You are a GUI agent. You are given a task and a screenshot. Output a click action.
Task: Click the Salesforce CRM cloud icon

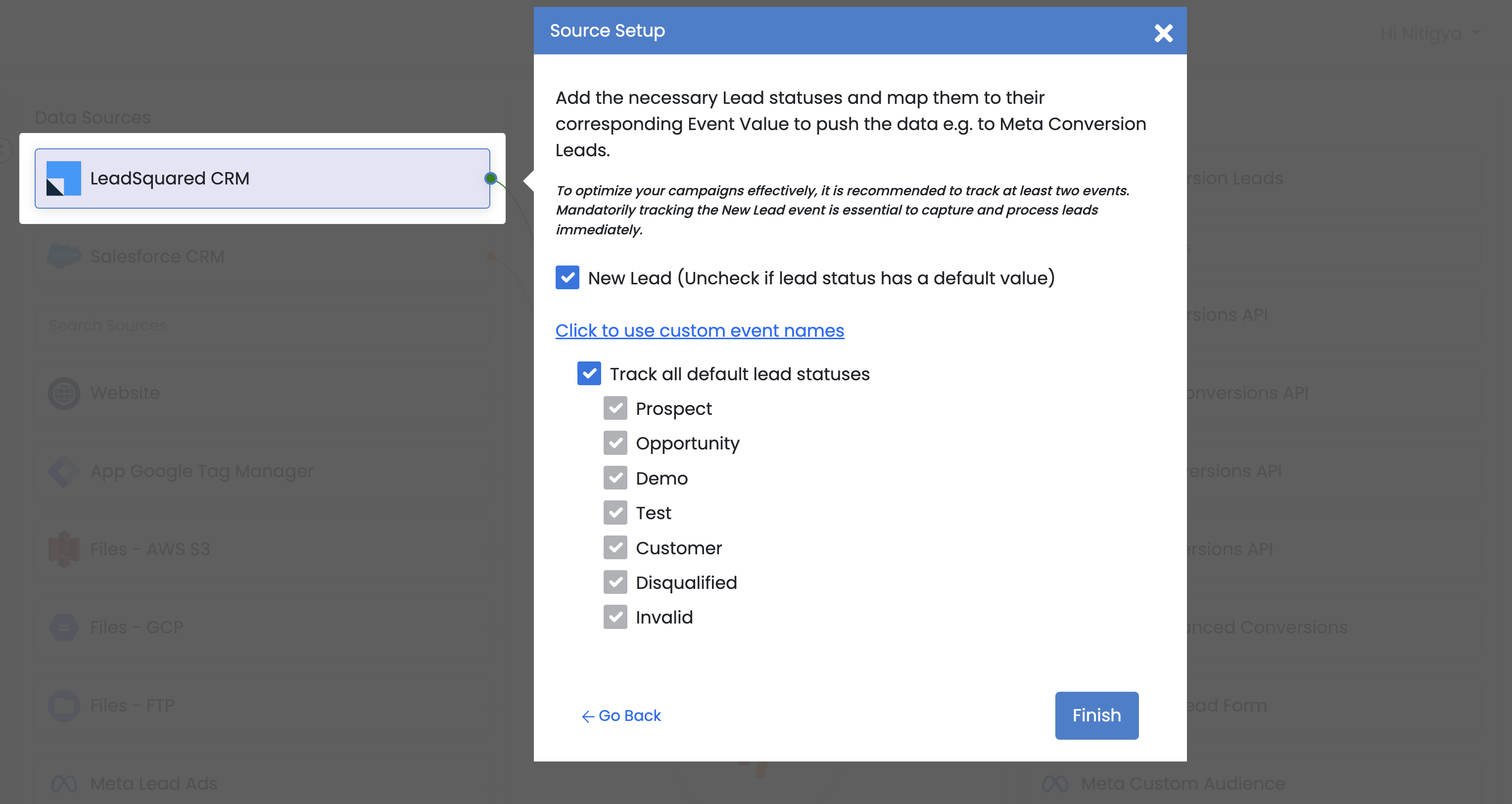63,256
